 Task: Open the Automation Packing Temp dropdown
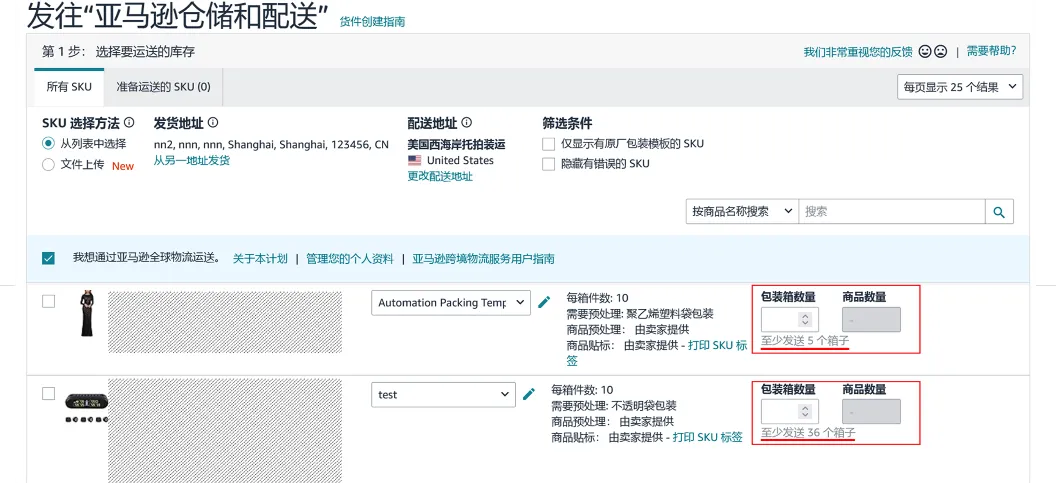click(x=451, y=302)
